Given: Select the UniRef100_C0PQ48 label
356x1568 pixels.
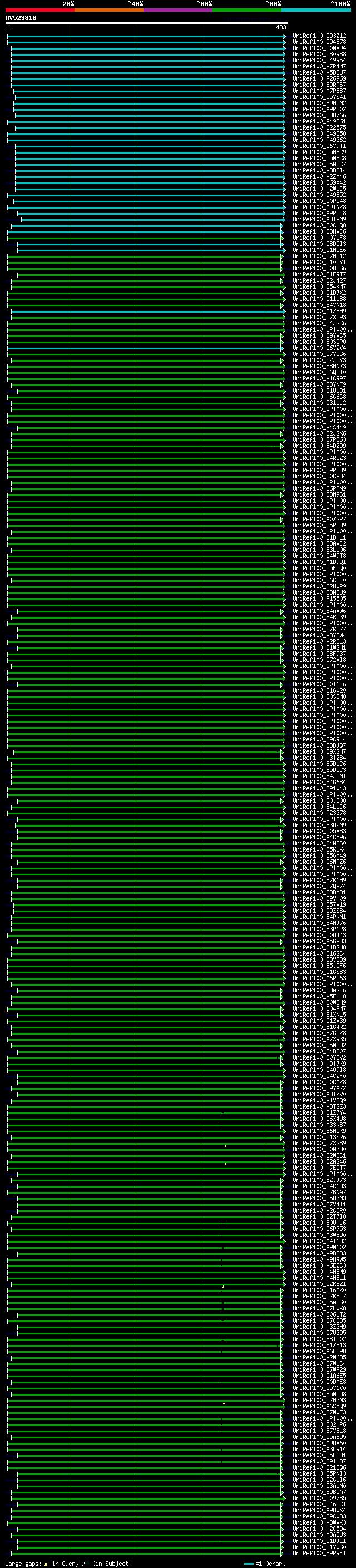Looking at the screenshot, I should point(319,201).
